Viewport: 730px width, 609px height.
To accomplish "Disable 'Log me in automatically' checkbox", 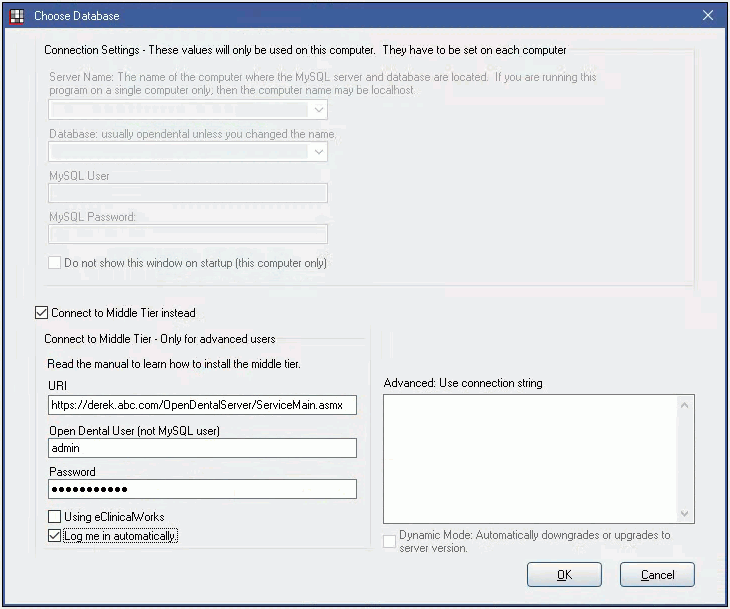I will point(55,536).
